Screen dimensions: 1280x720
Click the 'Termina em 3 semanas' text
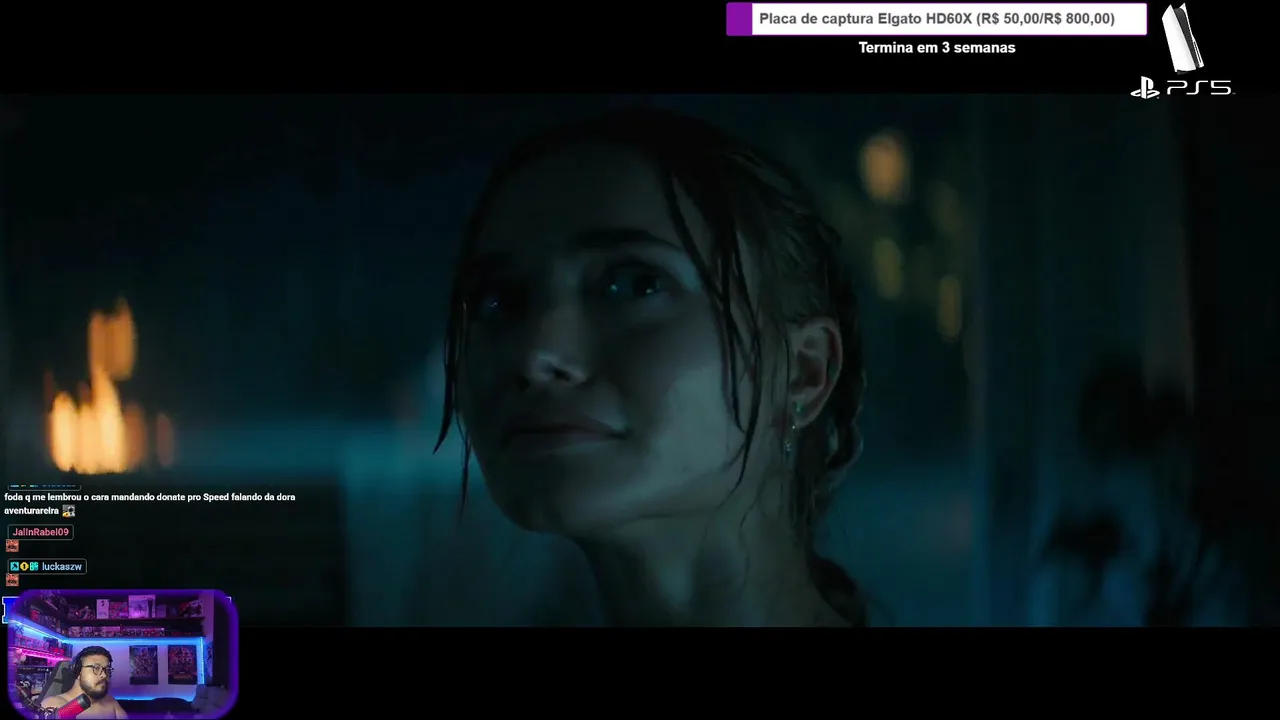(936, 48)
